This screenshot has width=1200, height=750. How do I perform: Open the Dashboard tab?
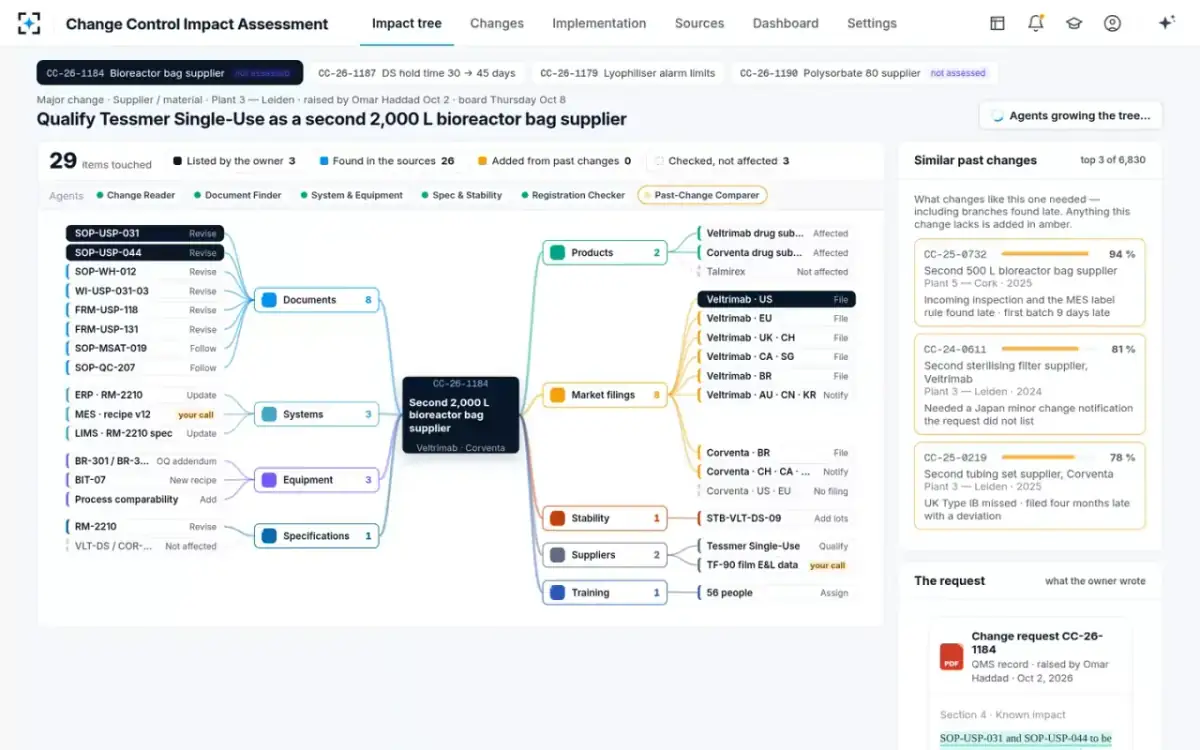(786, 23)
